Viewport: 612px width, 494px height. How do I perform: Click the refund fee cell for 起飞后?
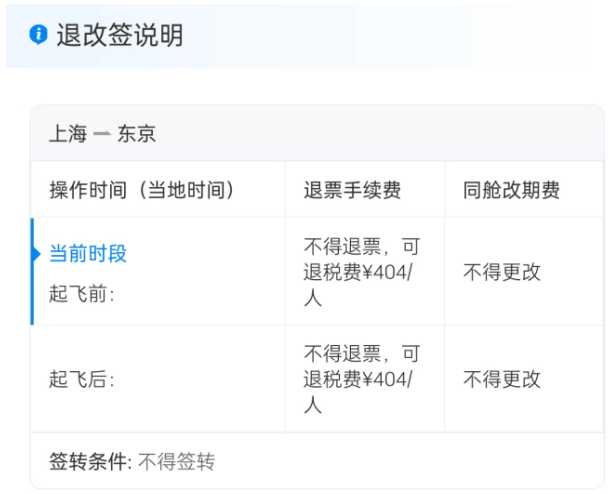coord(362,379)
